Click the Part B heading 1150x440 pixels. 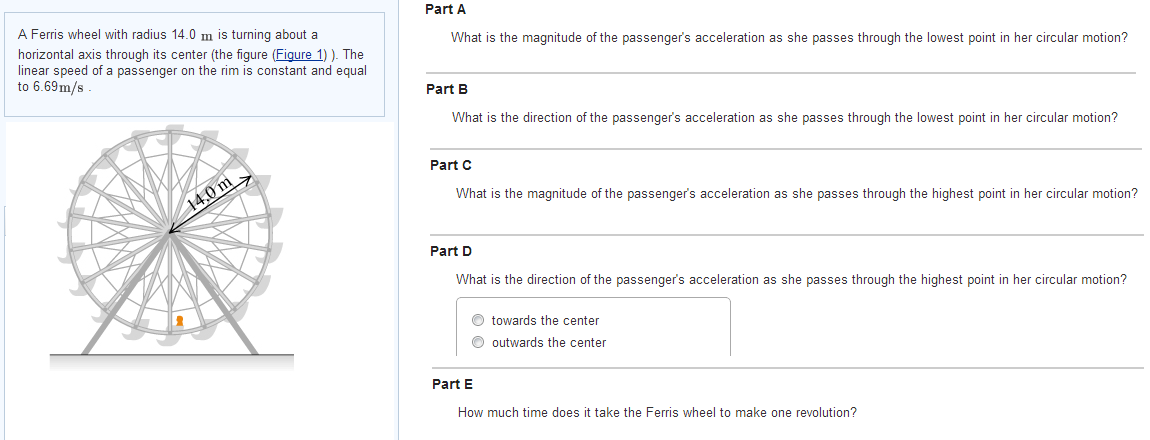[x=446, y=89]
